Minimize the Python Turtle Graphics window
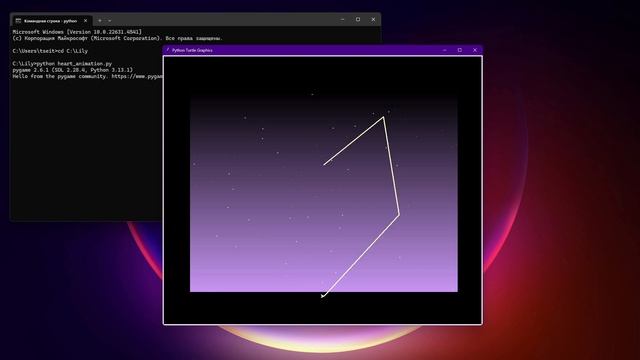This screenshot has height=360, width=640. 444,50
